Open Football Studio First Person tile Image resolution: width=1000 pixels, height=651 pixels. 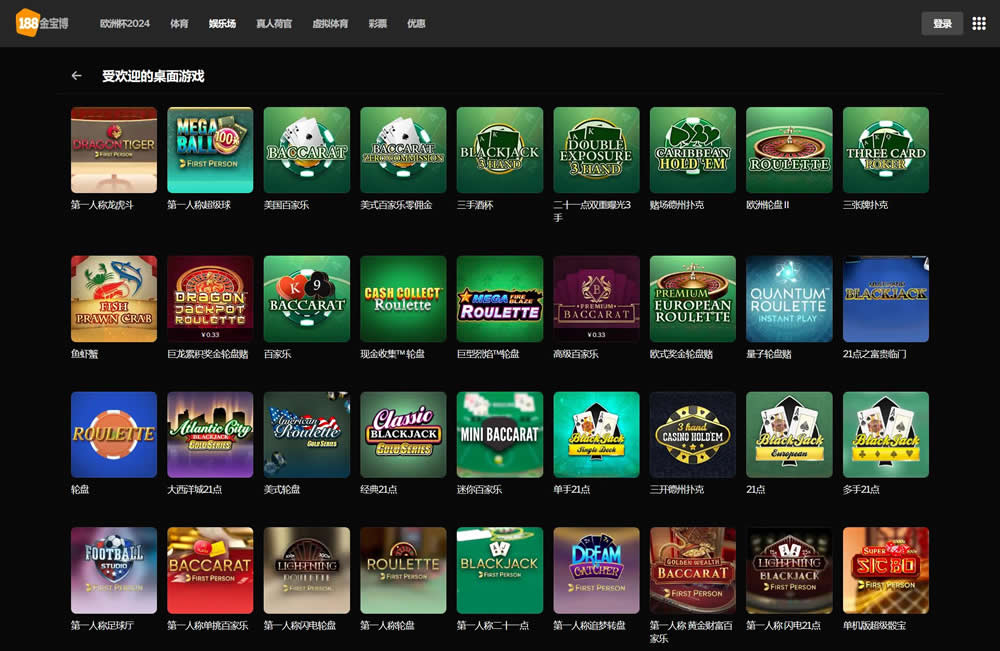tap(114, 571)
